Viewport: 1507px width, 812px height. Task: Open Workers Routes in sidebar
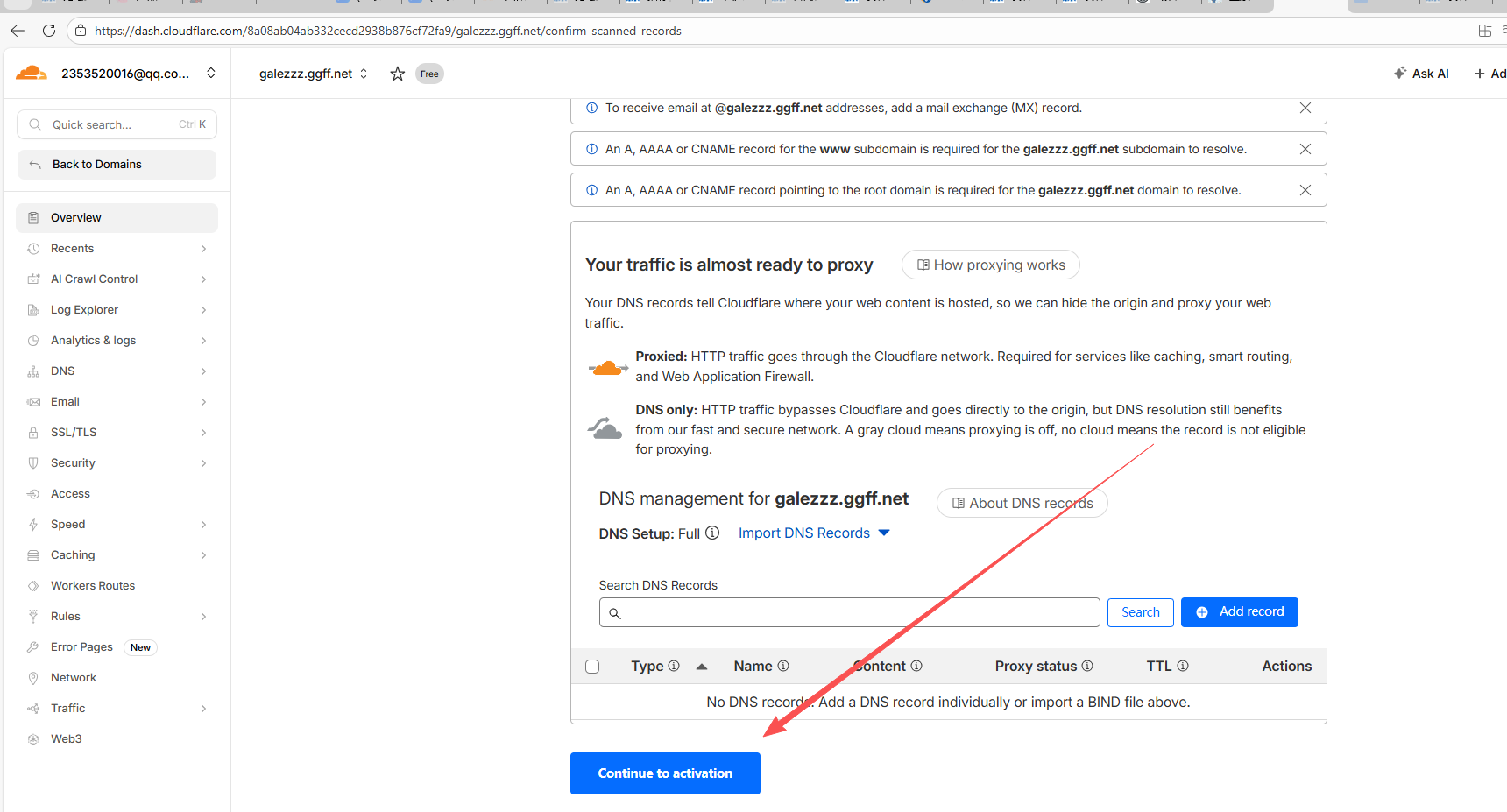pos(93,586)
